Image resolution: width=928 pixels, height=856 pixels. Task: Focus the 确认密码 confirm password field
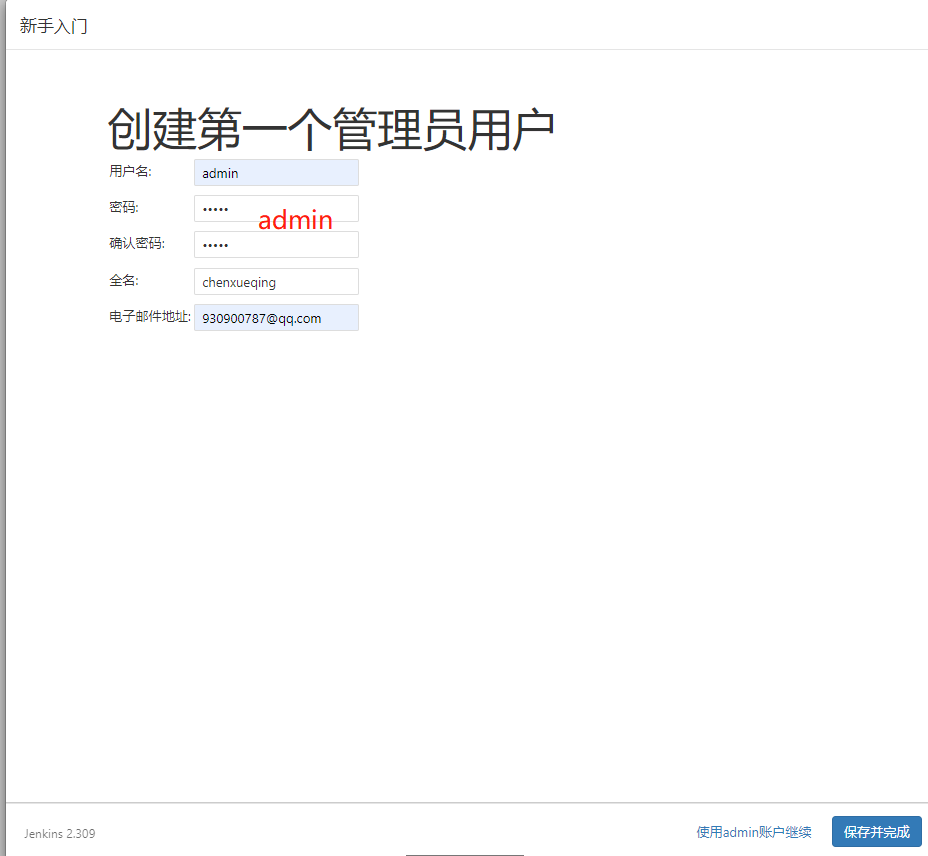(x=276, y=244)
